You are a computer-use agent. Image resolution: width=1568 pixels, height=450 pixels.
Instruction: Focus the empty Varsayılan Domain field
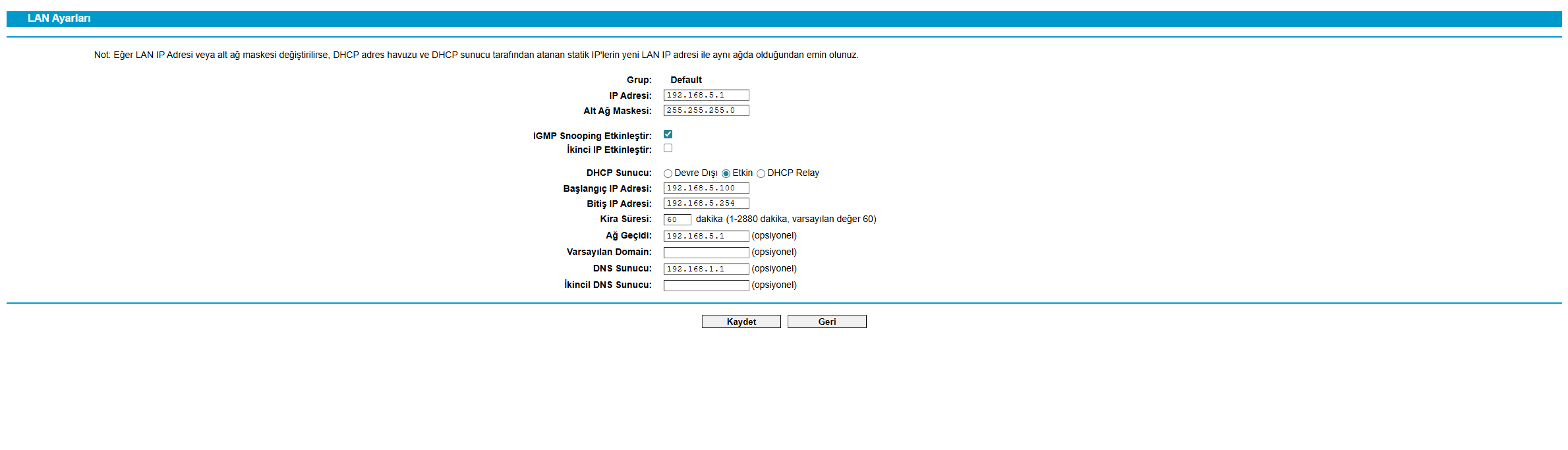point(706,252)
